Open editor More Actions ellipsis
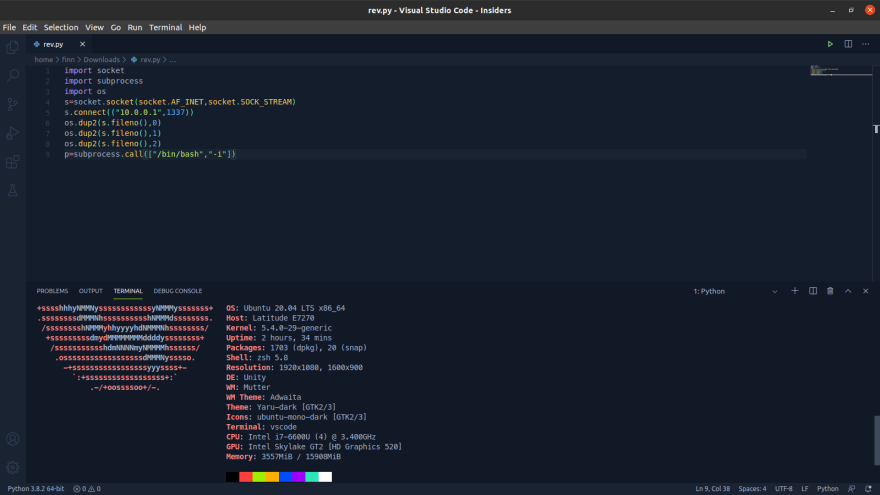The width and height of the screenshot is (880, 495). click(865, 44)
